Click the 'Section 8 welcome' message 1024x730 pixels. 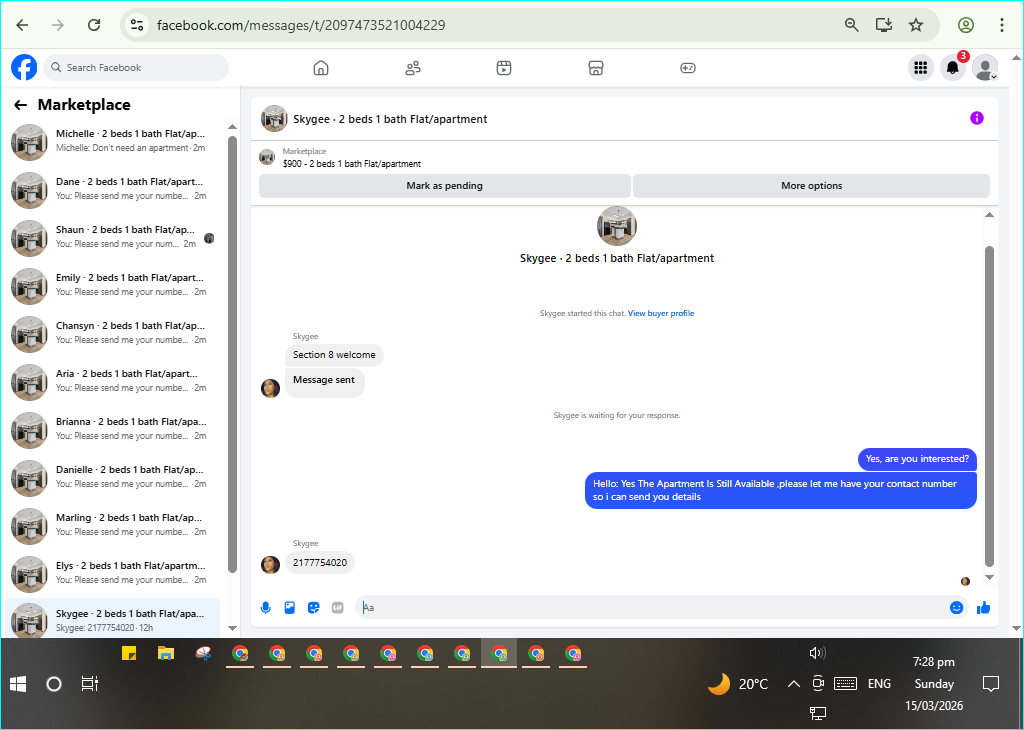(334, 355)
